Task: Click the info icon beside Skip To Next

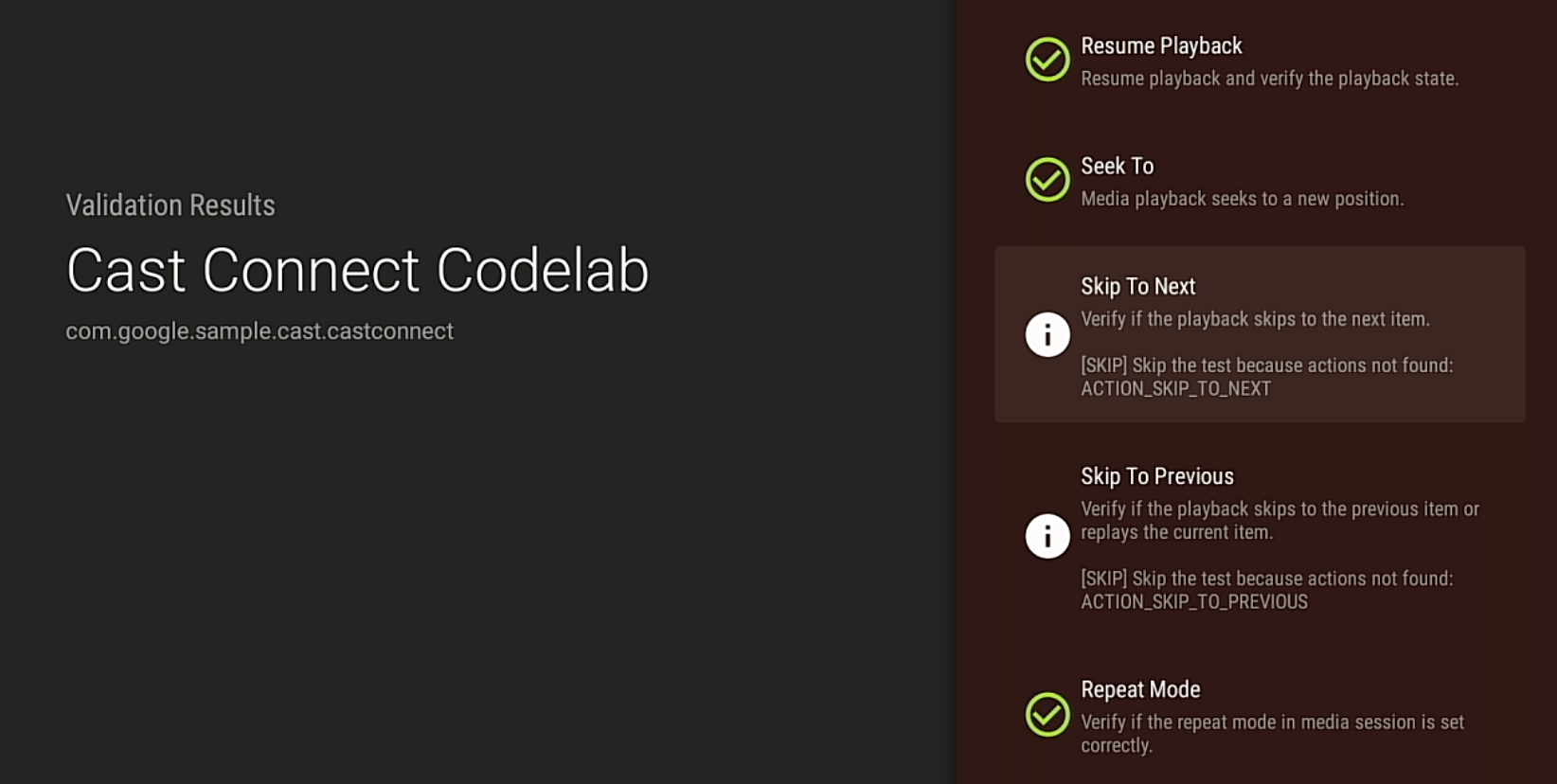Action: coord(1047,334)
